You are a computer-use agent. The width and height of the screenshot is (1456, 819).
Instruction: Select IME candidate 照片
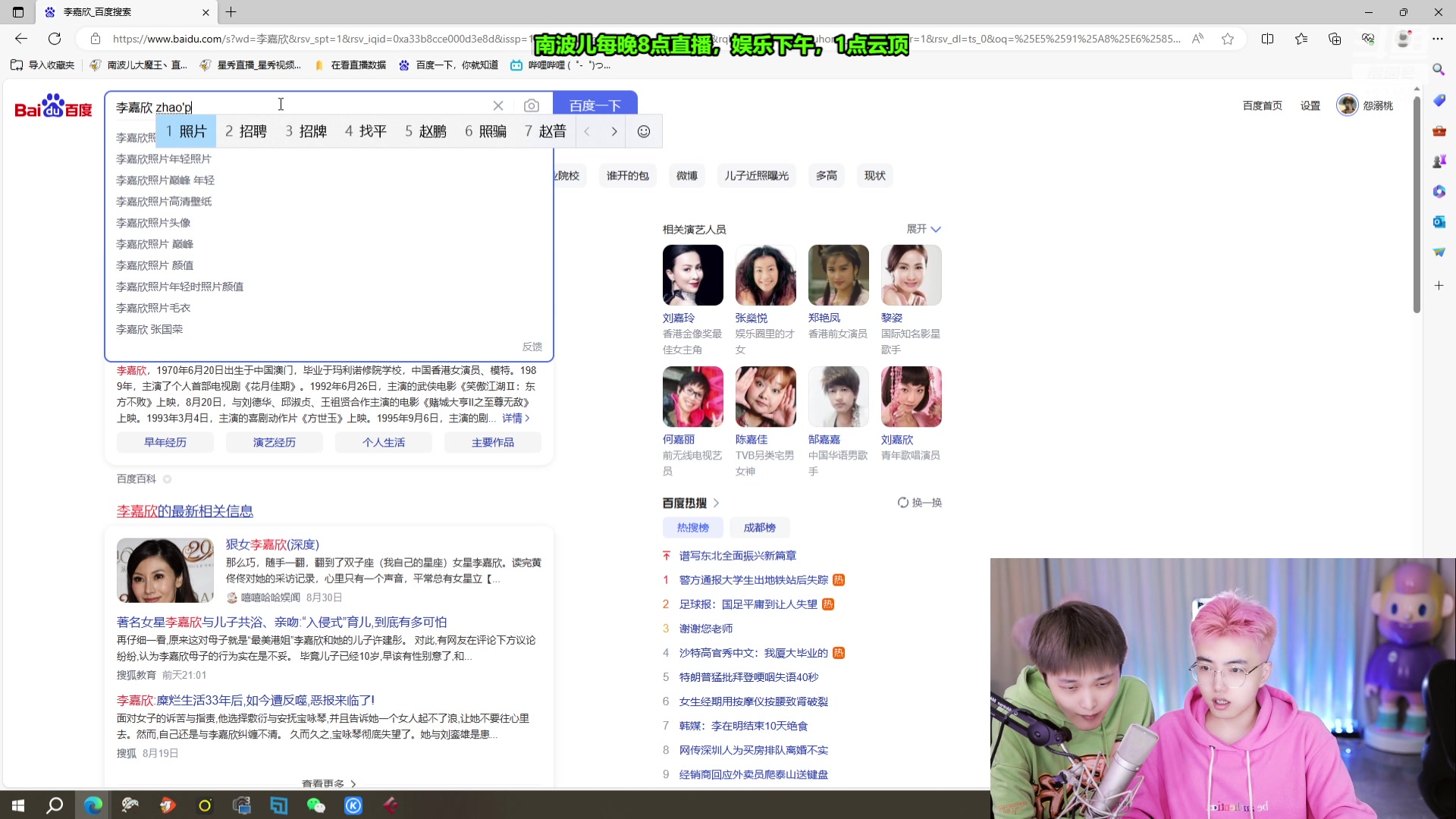[x=187, y=131]
